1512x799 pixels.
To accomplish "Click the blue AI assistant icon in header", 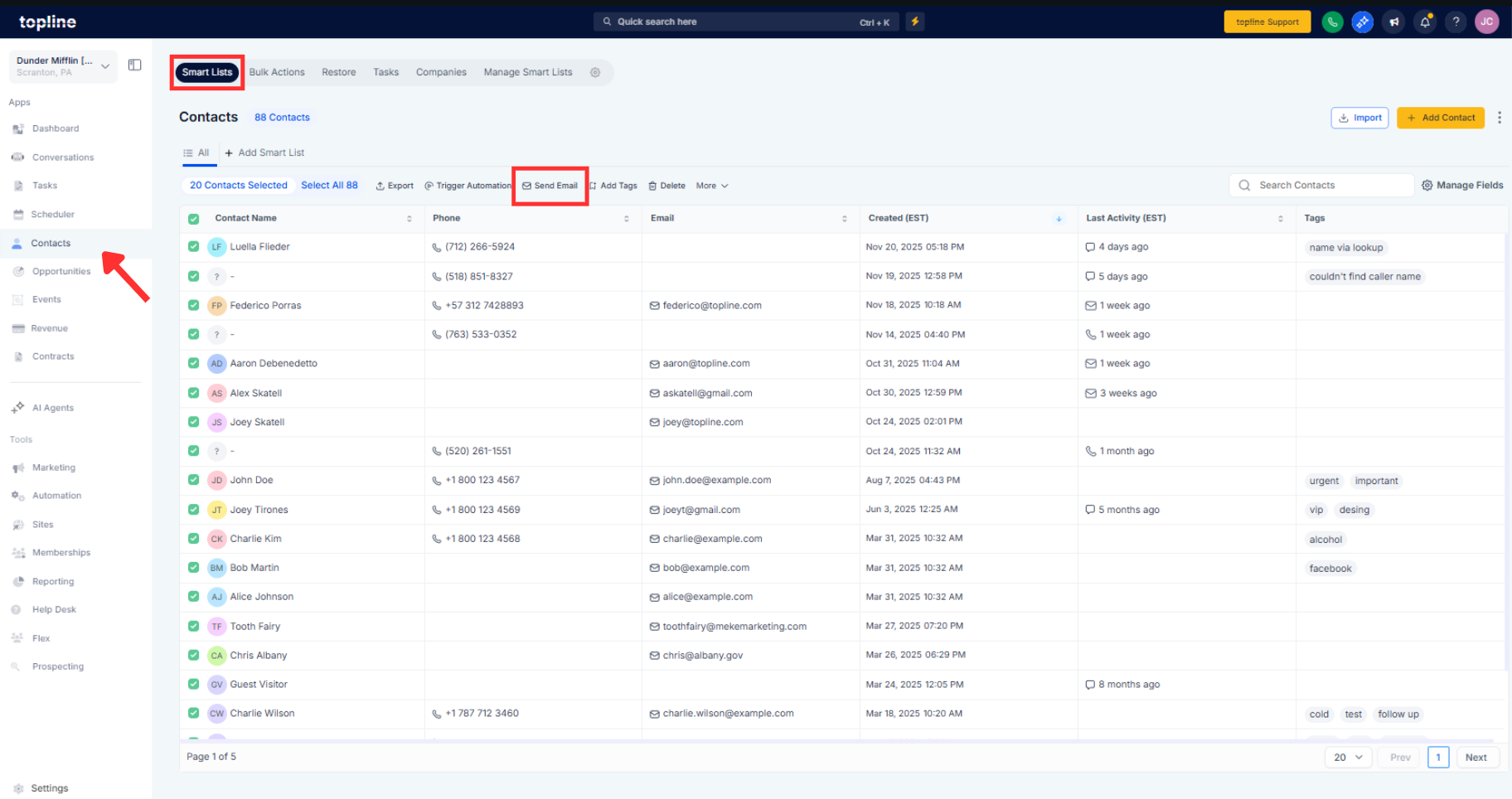I will (1363, 22).
